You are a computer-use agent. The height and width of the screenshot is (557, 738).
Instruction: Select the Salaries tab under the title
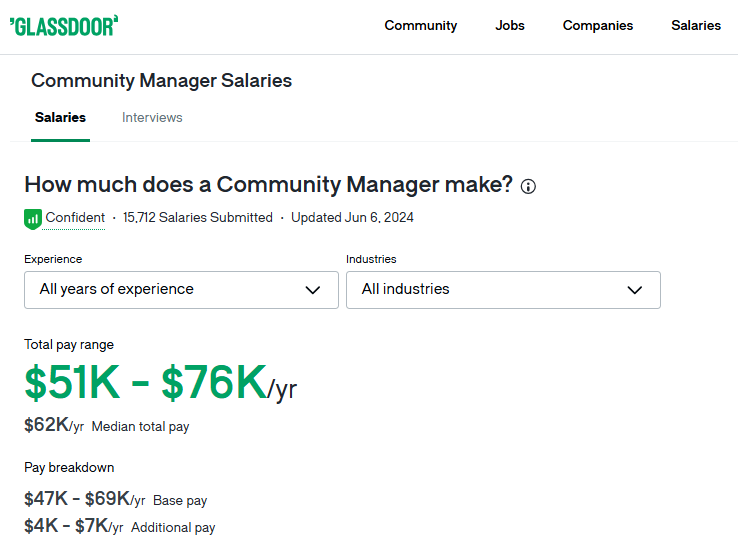click(60, 117)
